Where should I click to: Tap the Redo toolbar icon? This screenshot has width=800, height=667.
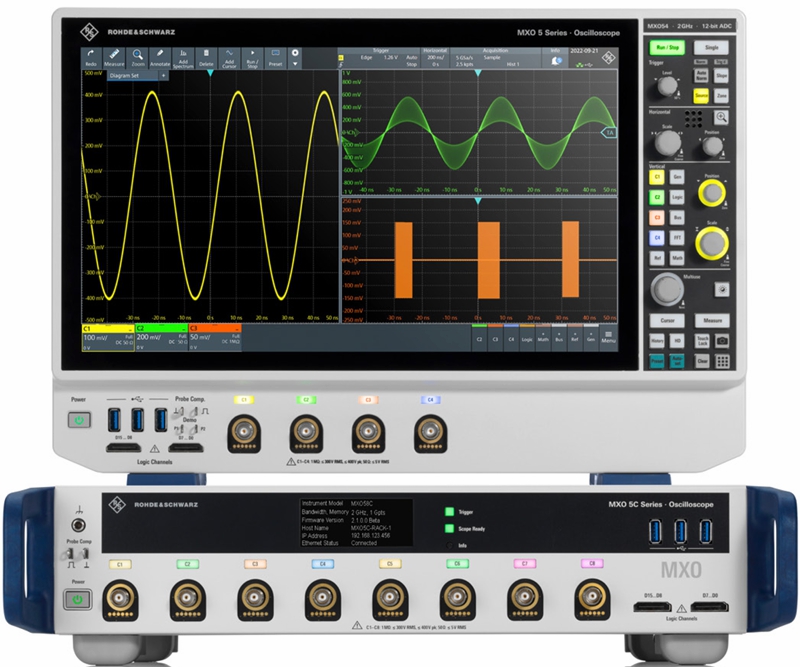click(x=91, y=58)
